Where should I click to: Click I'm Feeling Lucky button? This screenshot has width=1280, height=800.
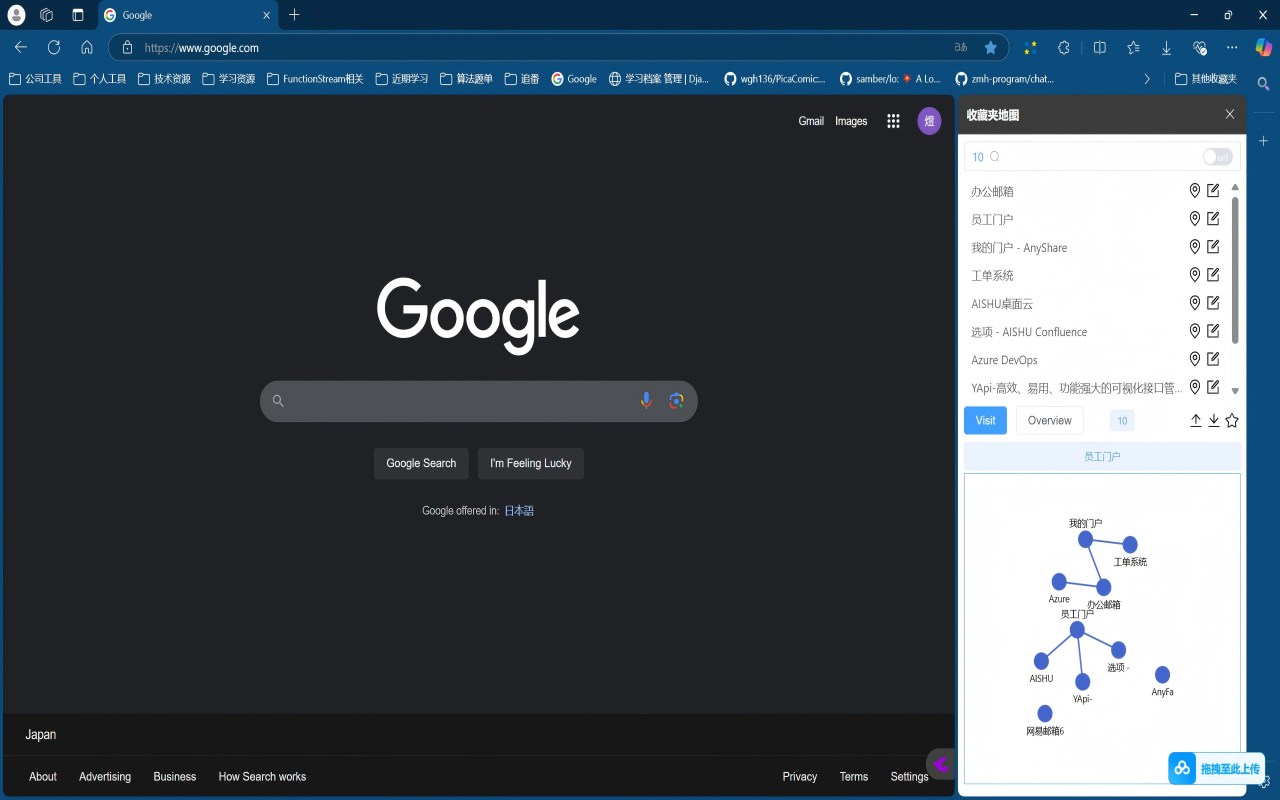click(x=531, y=463)
